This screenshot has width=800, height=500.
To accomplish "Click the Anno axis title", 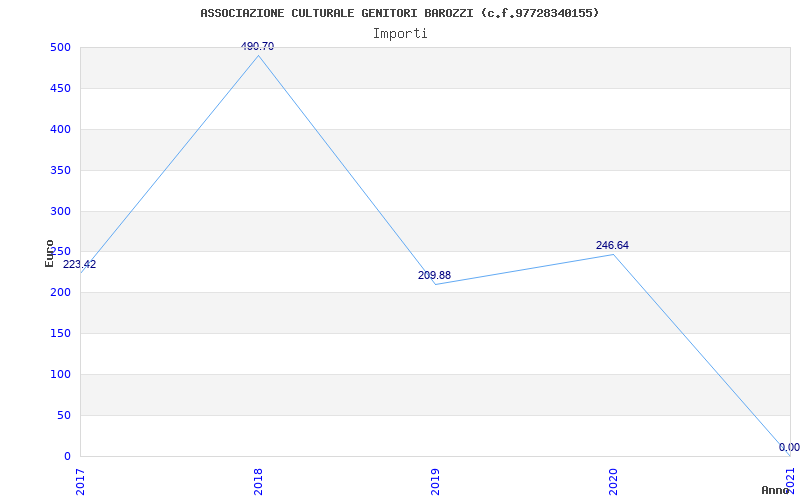I will 776,490.
